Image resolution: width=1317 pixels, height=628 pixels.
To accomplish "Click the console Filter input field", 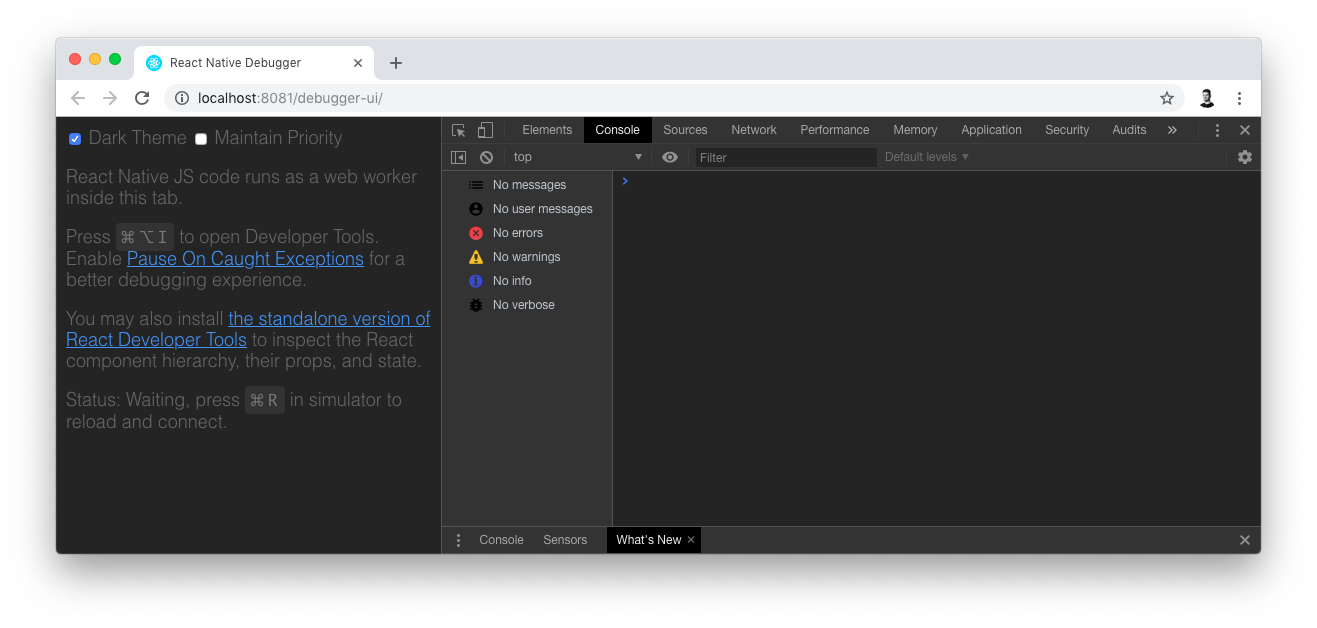I will [785, 157].
